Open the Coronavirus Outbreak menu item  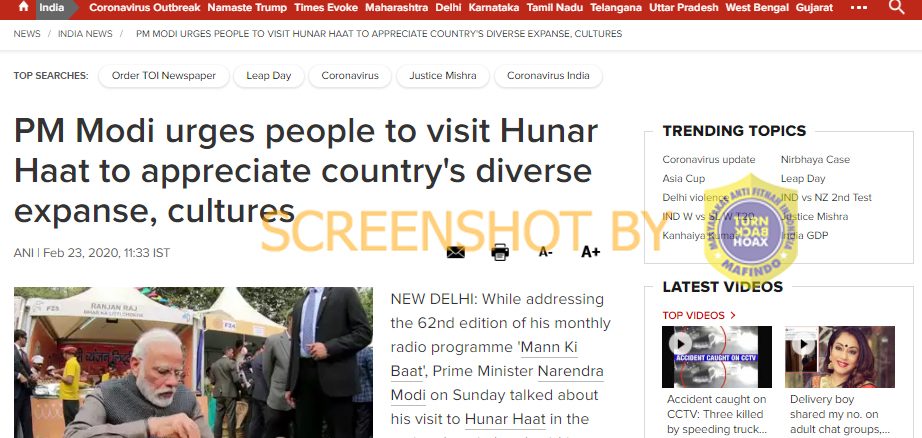click(145, 8)
